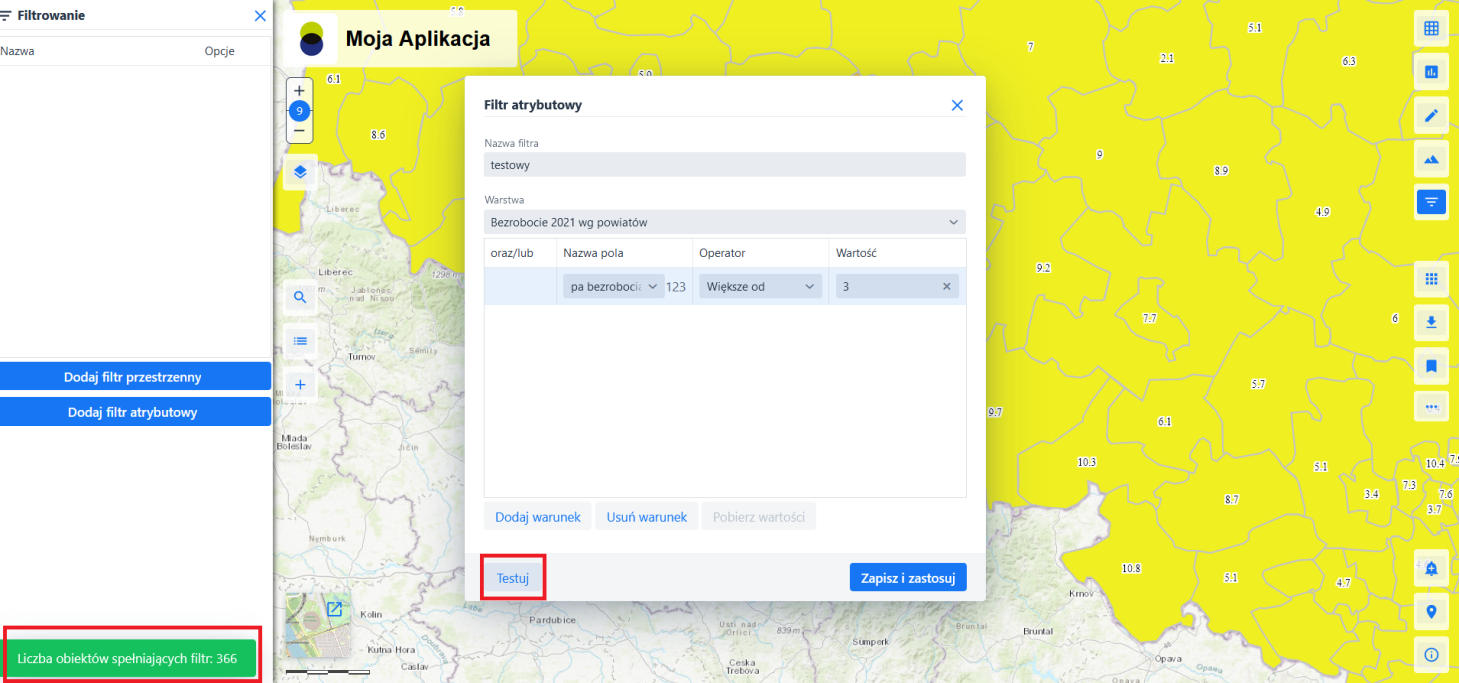Open the layers panel icon
1459x683 pixels.
pyautogui.click(x=299, y=172)
